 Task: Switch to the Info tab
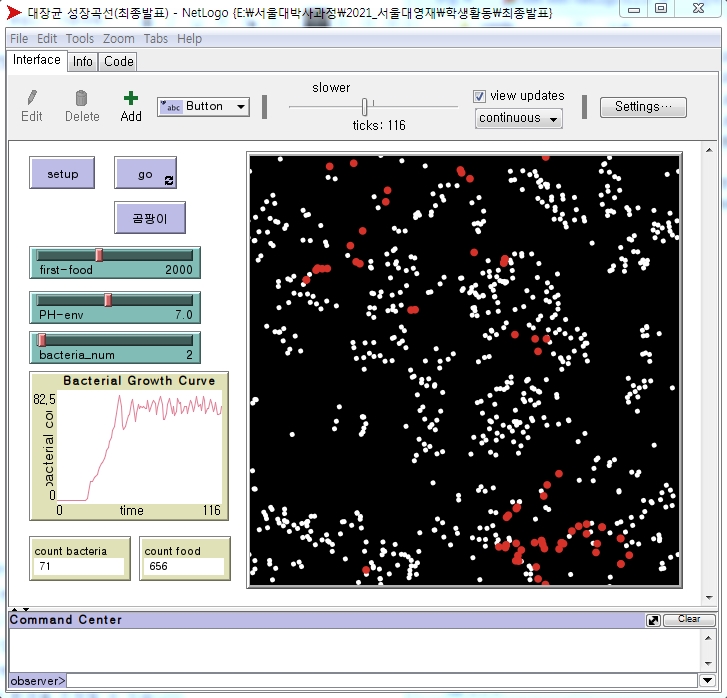point(83,61)
